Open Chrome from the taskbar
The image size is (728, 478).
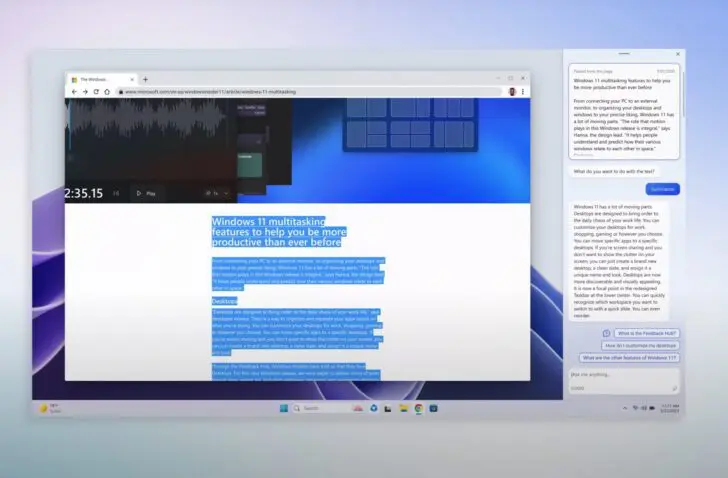pos(419,408)
